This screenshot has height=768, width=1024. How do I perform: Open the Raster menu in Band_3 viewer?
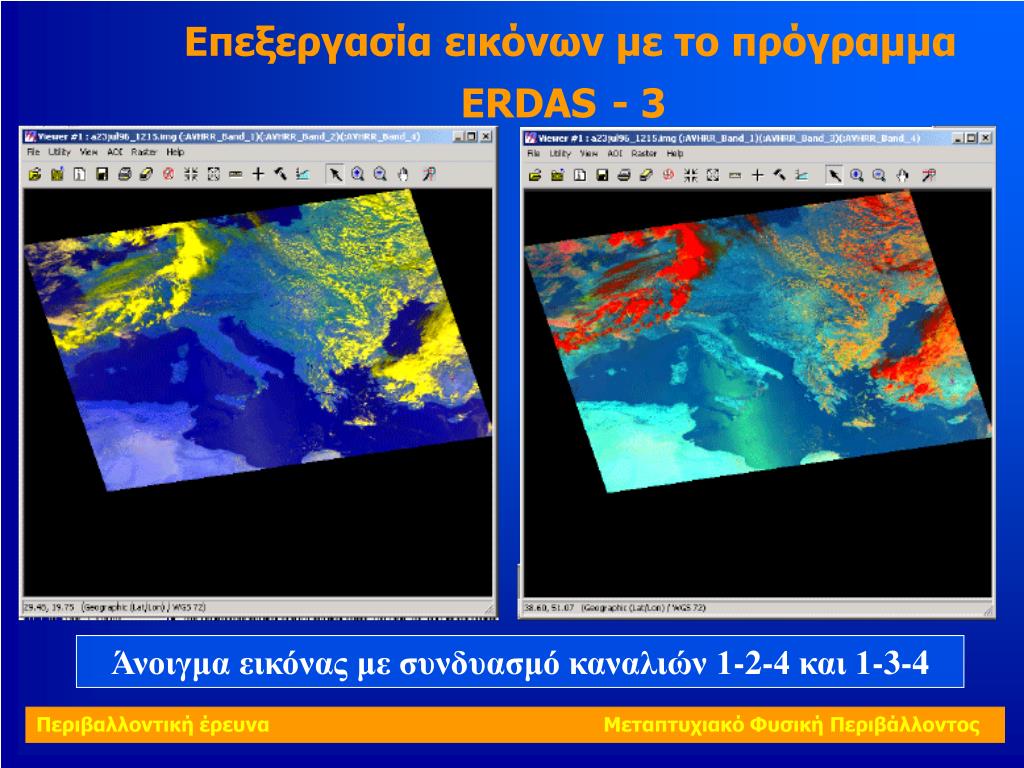click(644, 153)
